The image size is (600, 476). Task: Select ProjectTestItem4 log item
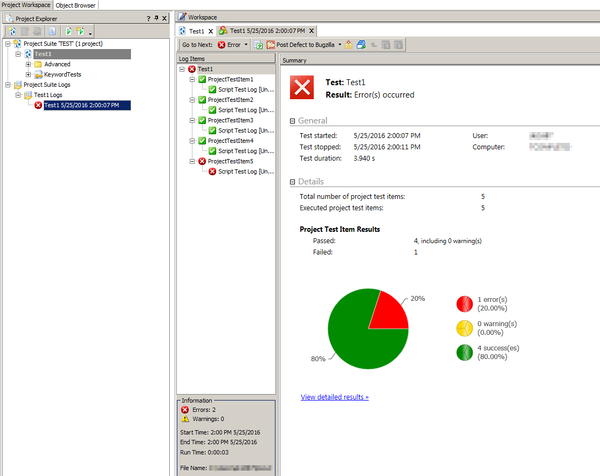tap(230, 141)
